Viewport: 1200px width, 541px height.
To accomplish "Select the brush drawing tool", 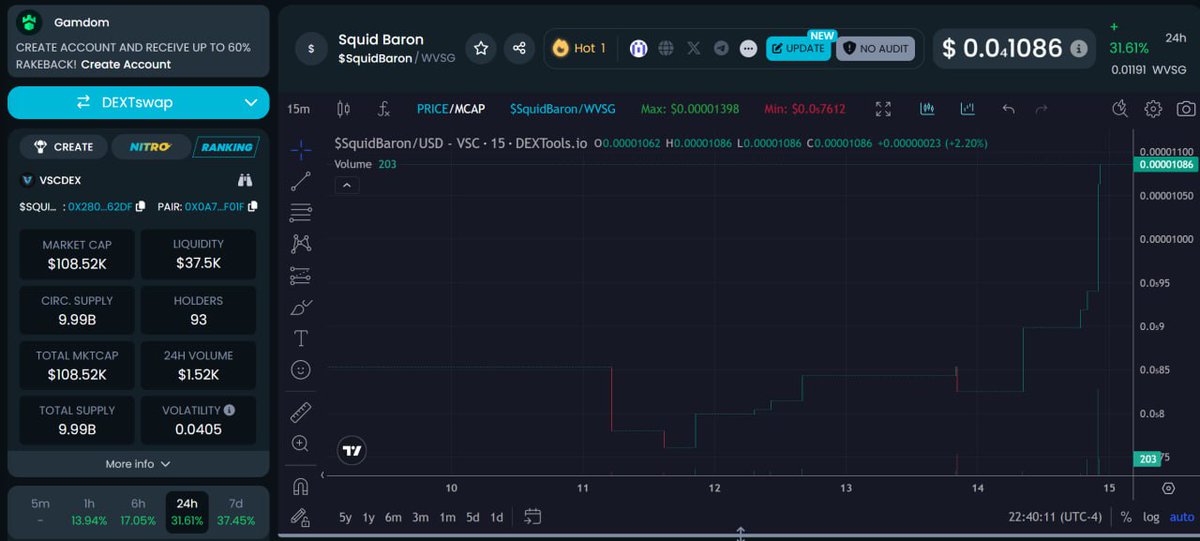I will 300,306.
